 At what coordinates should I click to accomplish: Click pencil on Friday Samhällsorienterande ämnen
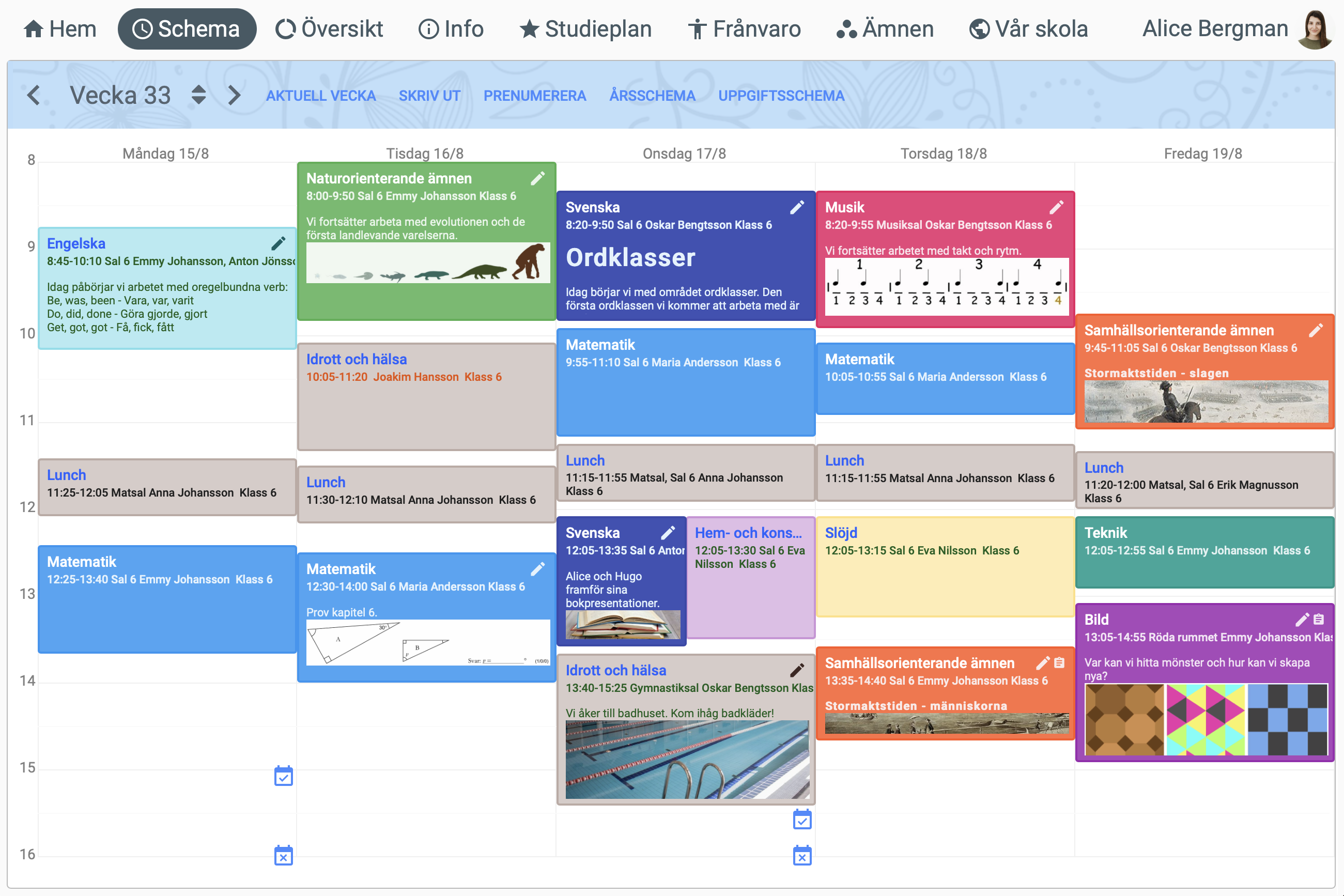(x=1316, y=330)
